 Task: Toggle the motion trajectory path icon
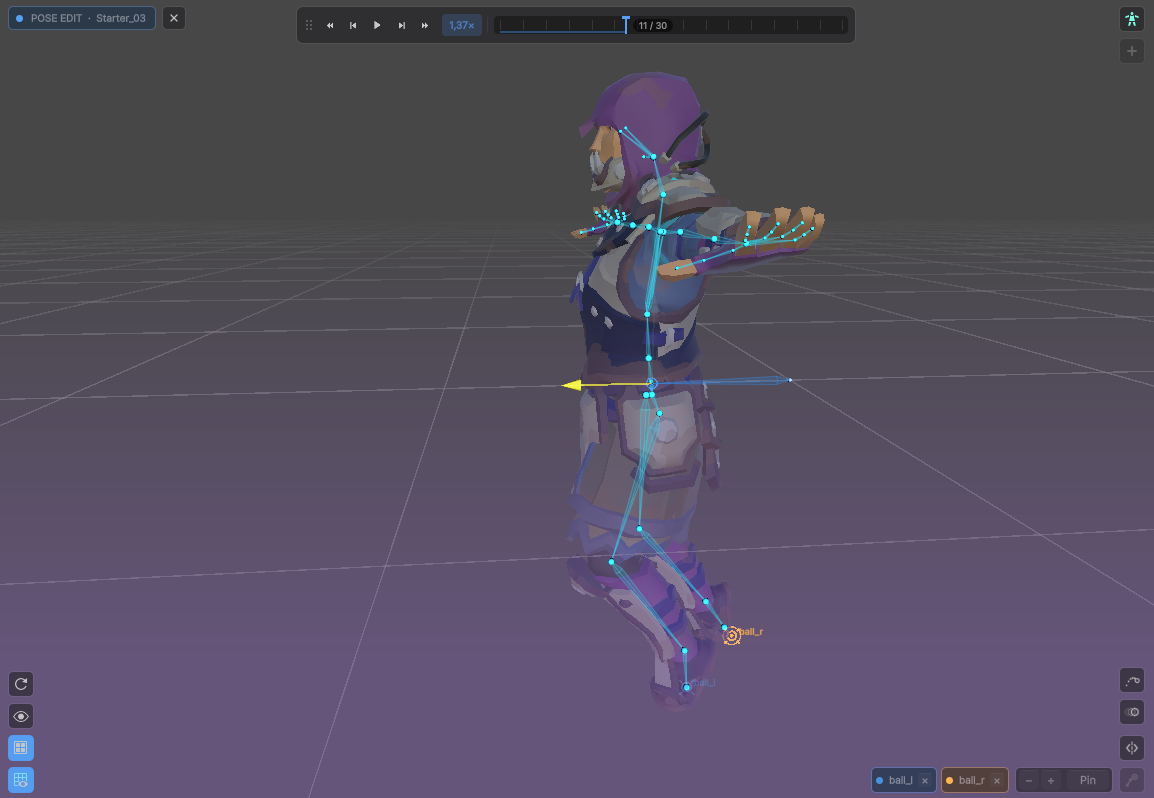click(1132, 680)
